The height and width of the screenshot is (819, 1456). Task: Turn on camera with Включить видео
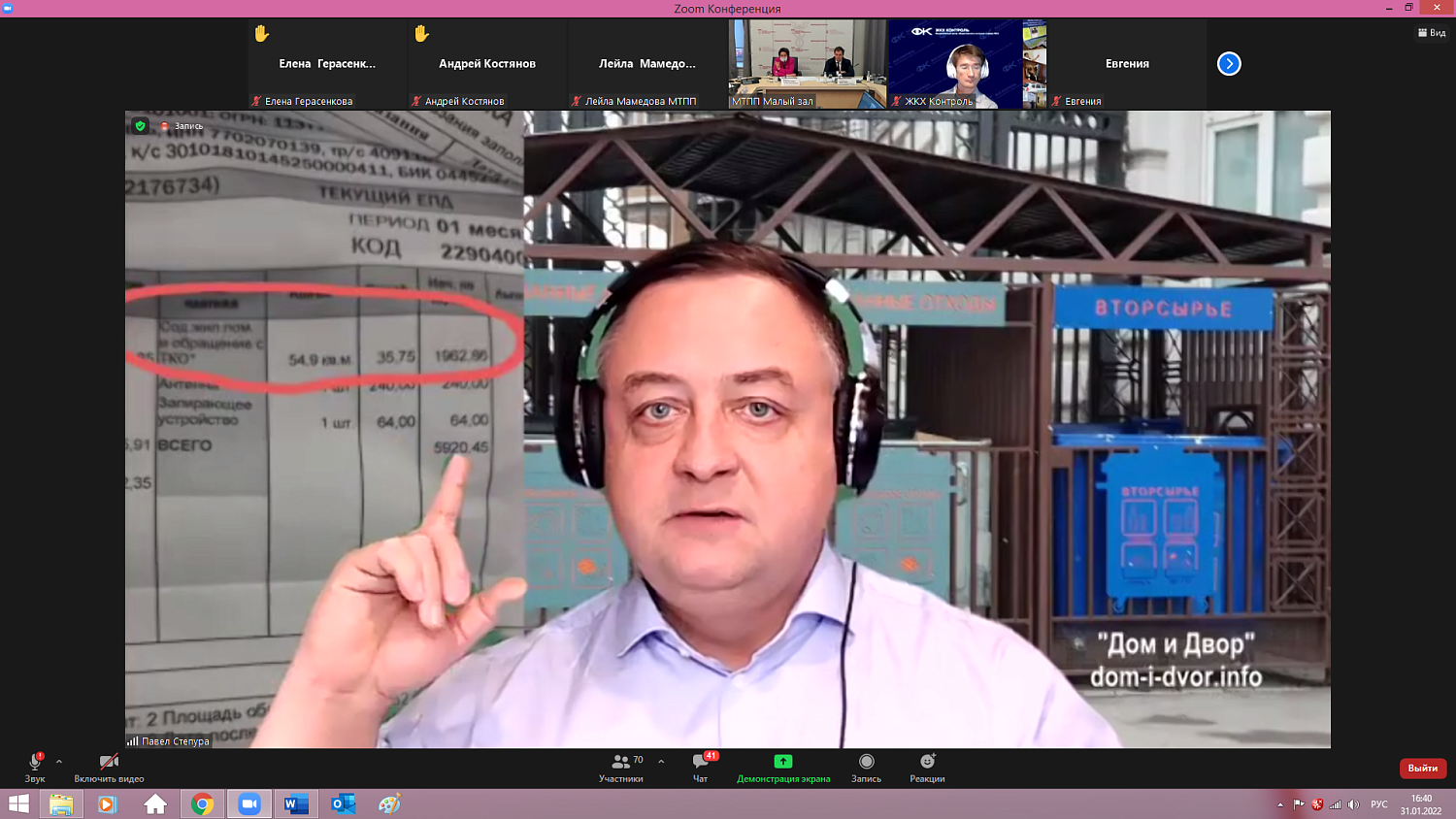[109, 768]
